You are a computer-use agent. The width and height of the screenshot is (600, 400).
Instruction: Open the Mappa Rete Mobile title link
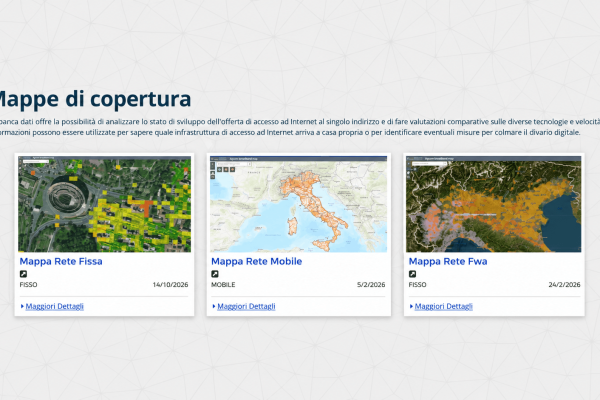click(x=256, y=261)
